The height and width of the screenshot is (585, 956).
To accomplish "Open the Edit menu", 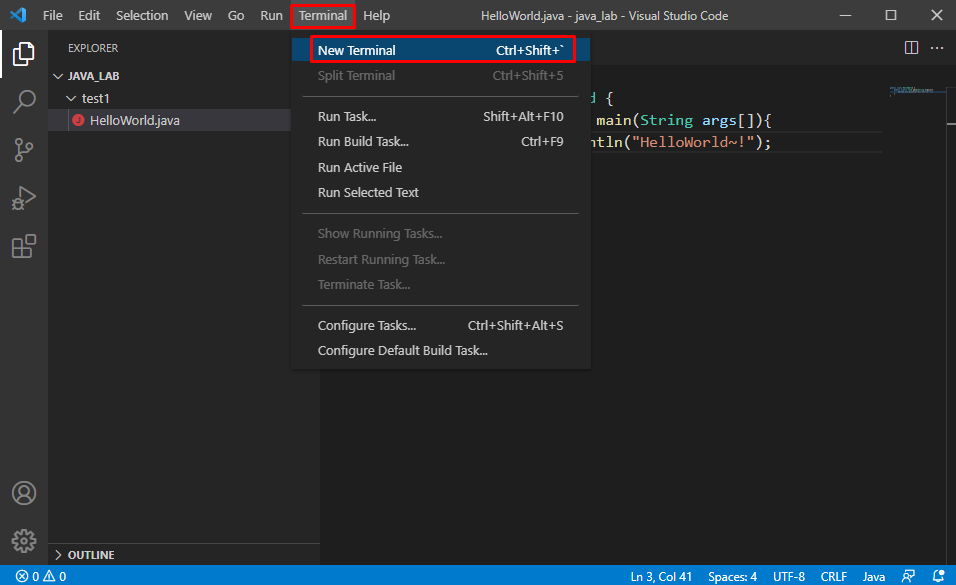I will 89,15.
